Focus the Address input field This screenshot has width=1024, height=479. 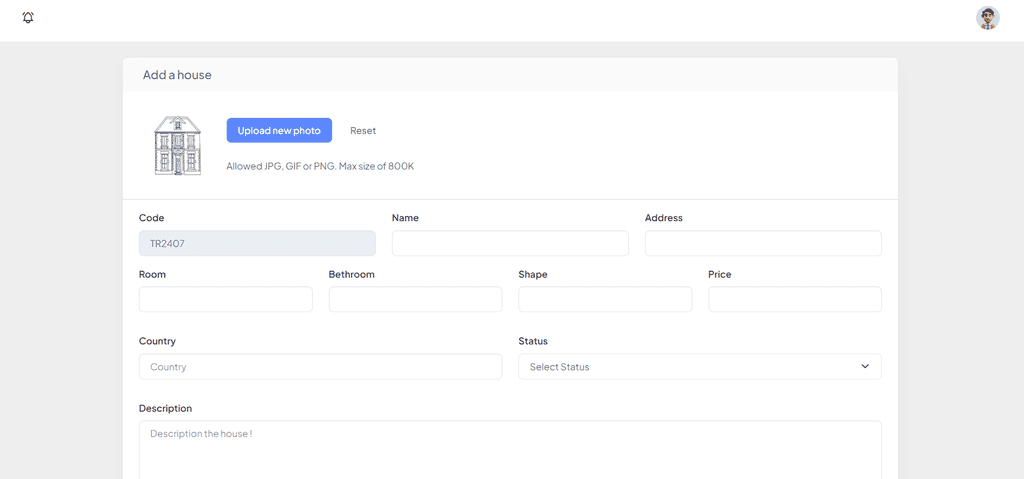click(763, 243)
